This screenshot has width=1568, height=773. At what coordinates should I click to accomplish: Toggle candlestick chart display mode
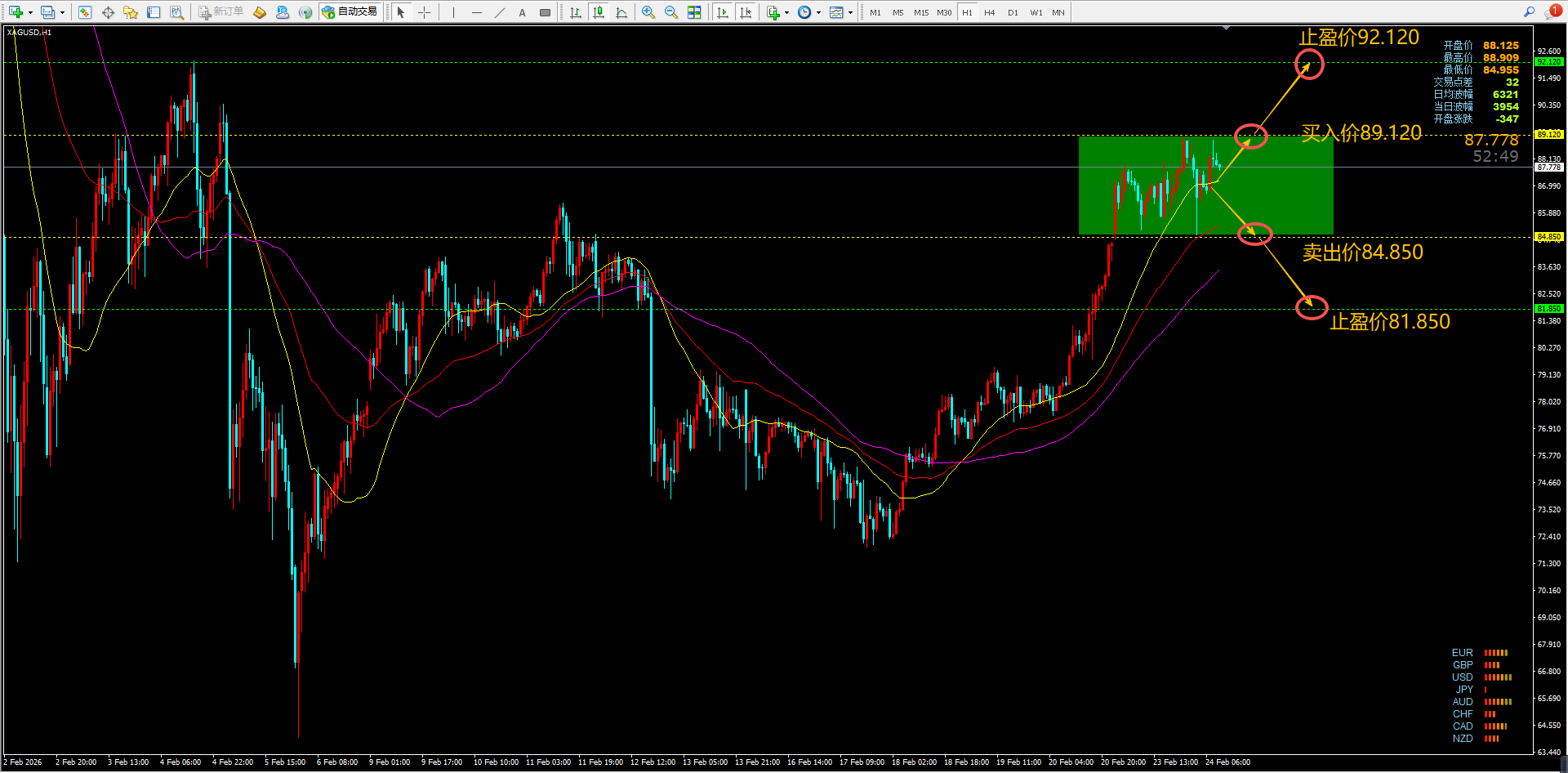coord(599,12)
